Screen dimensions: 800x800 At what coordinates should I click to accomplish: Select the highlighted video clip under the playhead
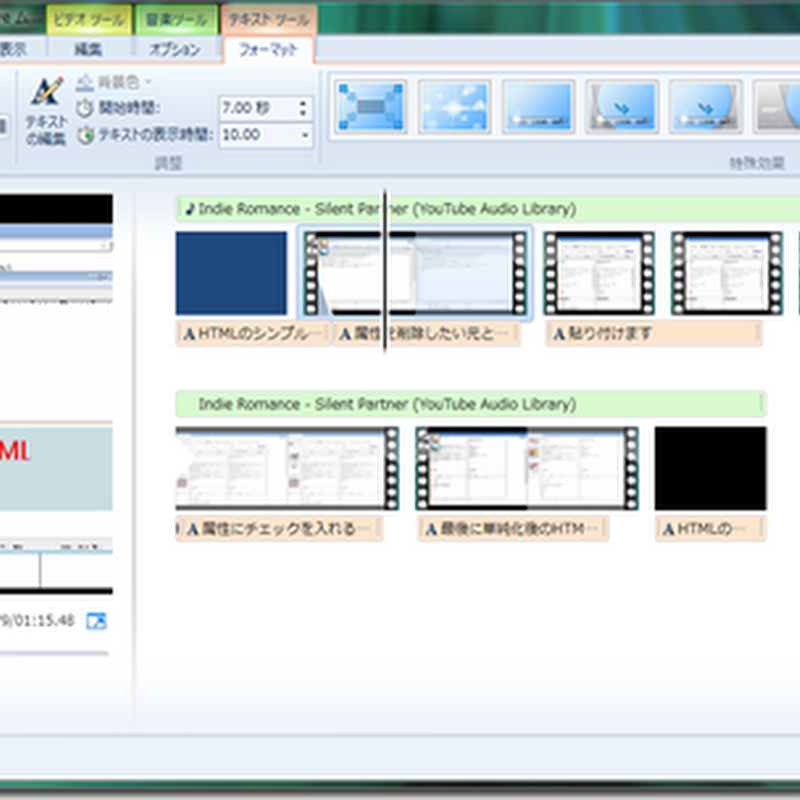click(x=415, y=273)
